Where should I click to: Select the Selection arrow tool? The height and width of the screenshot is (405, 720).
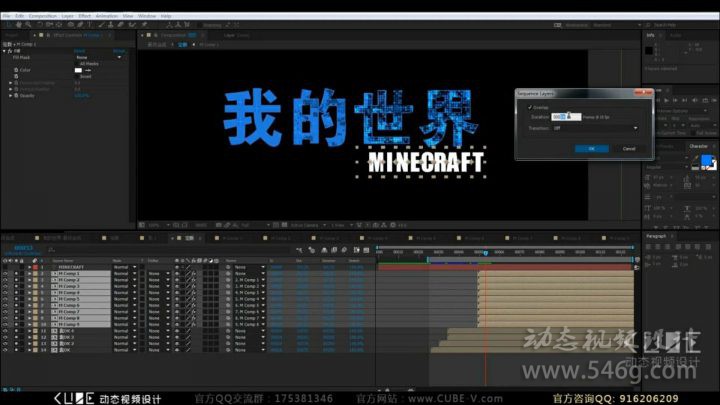[9, 24]
